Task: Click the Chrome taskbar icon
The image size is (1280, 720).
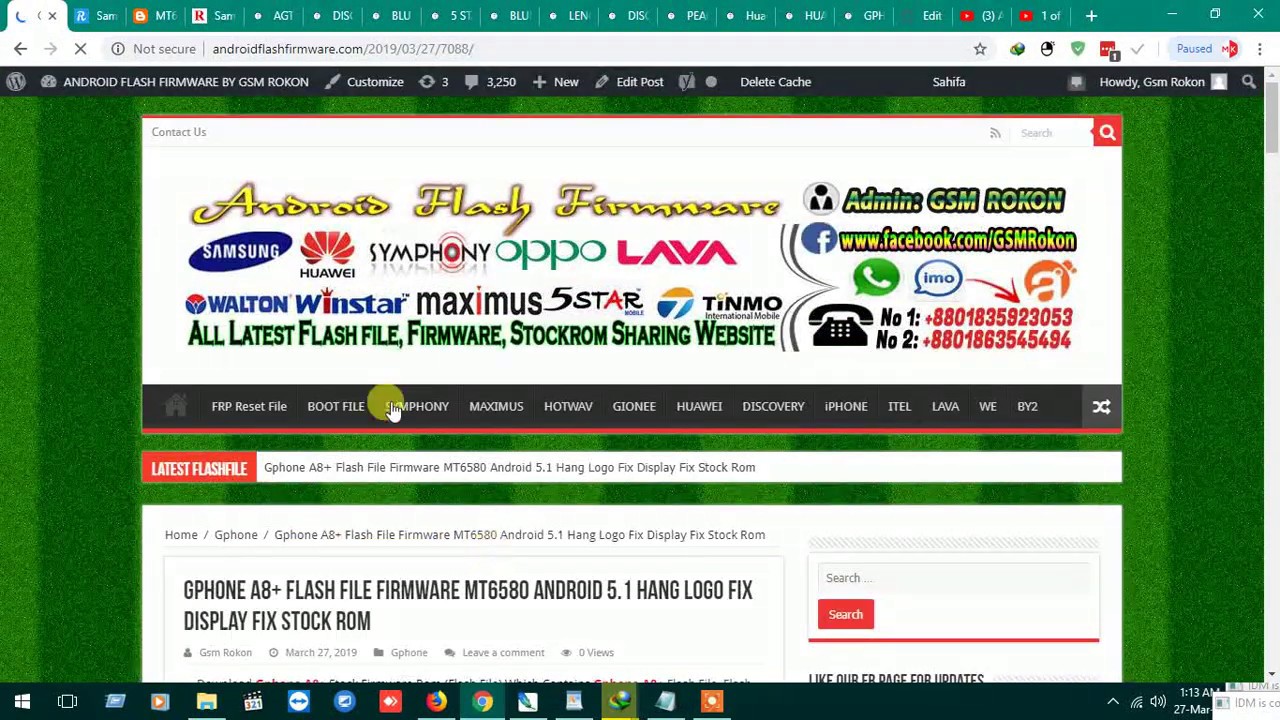Action: pos(482,702)
